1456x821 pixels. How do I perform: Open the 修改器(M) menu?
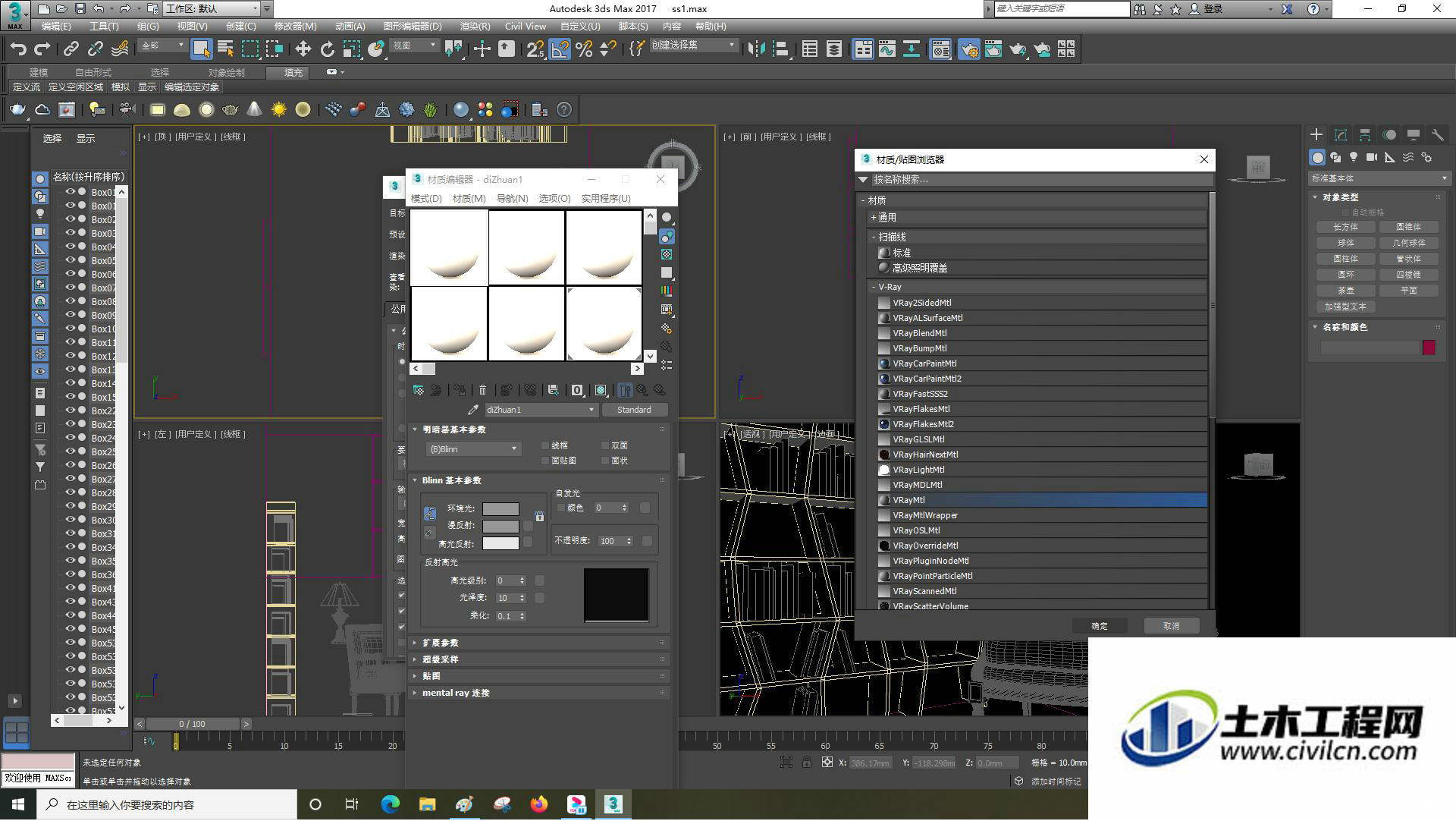click(295, 26)
